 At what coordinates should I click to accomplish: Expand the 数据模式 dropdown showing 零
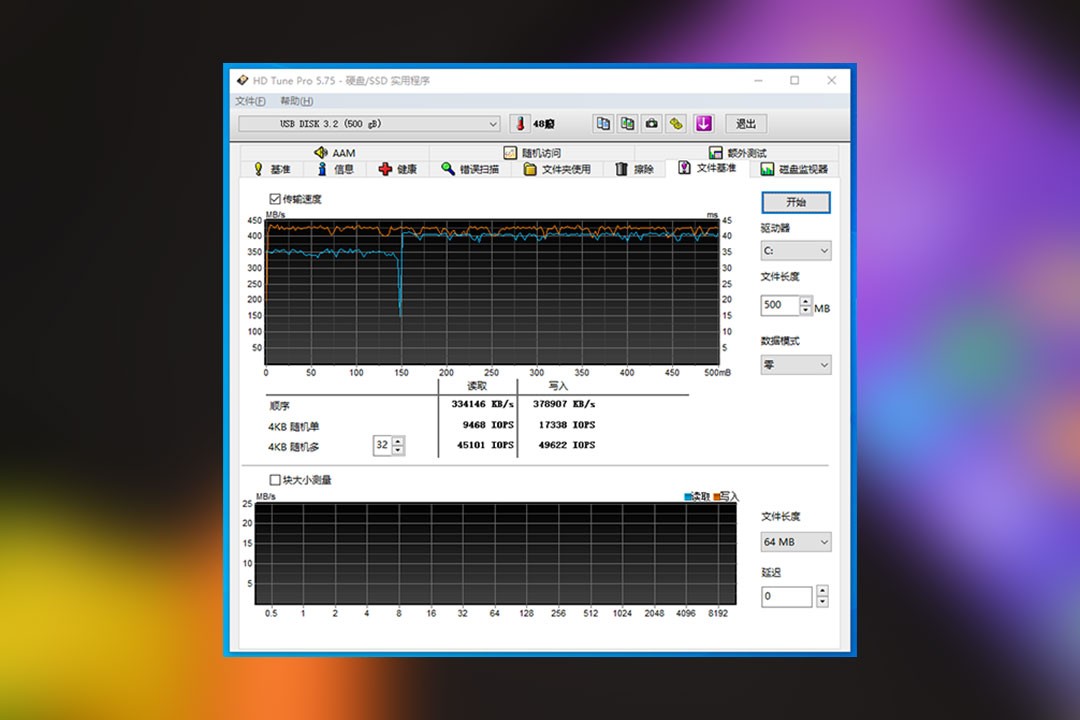pyautogui.click(x=795, y=365)
